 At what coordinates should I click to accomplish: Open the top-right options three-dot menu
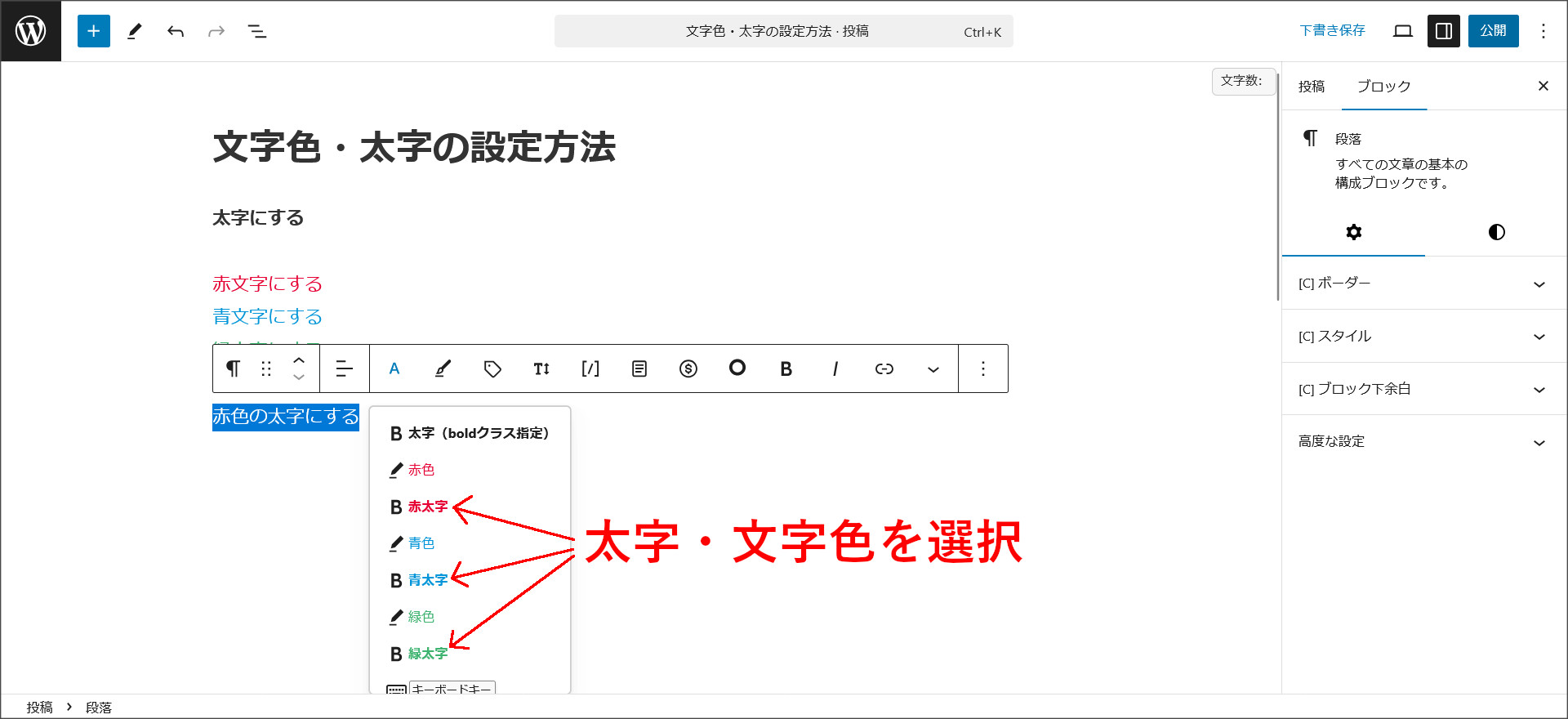point(1543,31)
